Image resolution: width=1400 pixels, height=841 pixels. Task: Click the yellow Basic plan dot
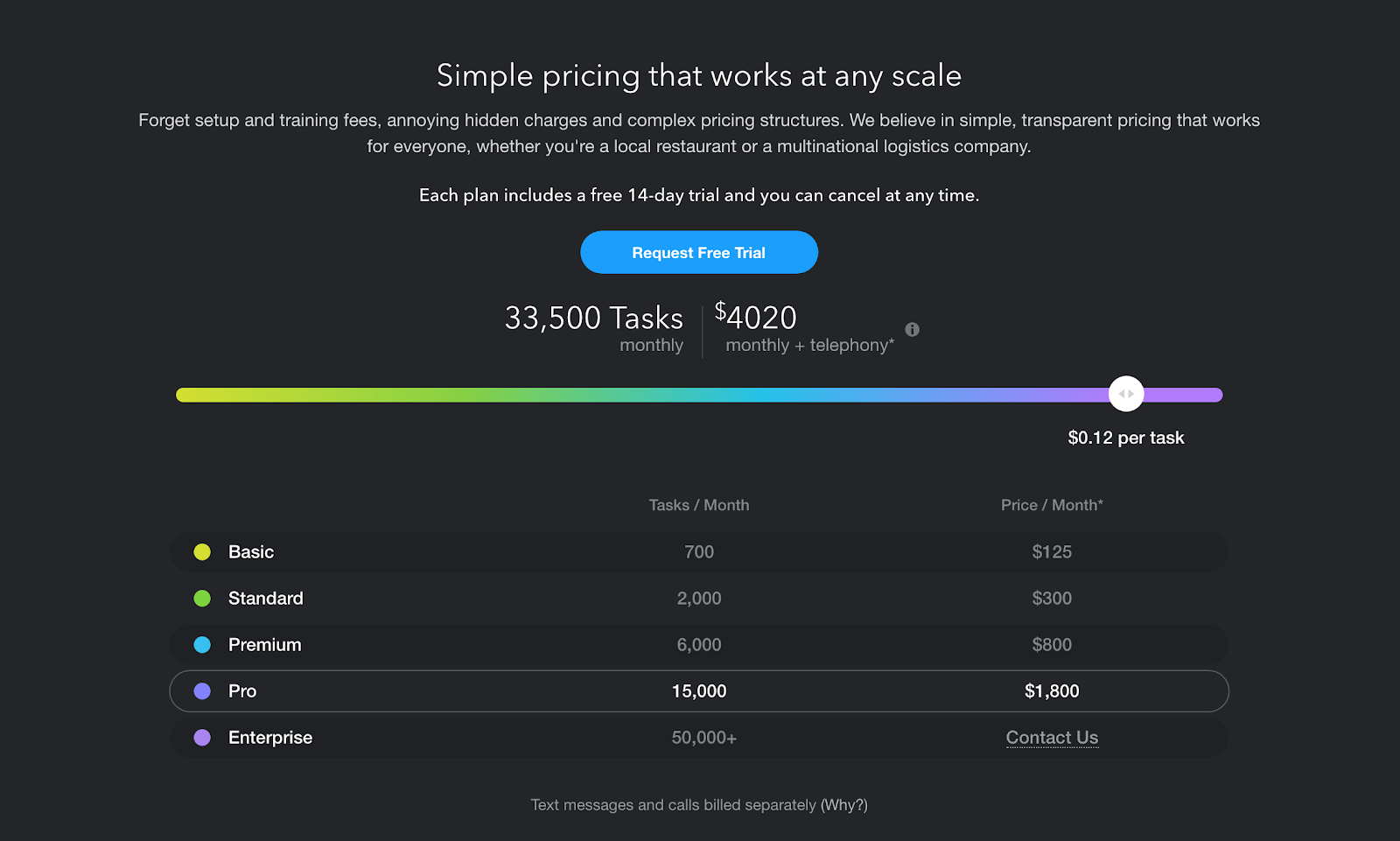click(202, 552)
